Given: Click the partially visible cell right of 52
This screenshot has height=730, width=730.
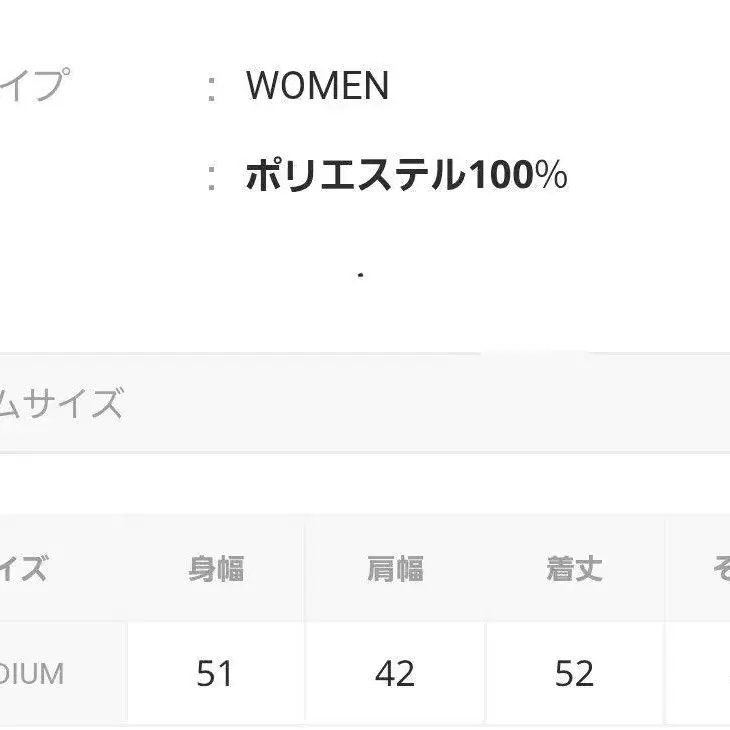Looking at the screenshot, I should click(700, 673).
